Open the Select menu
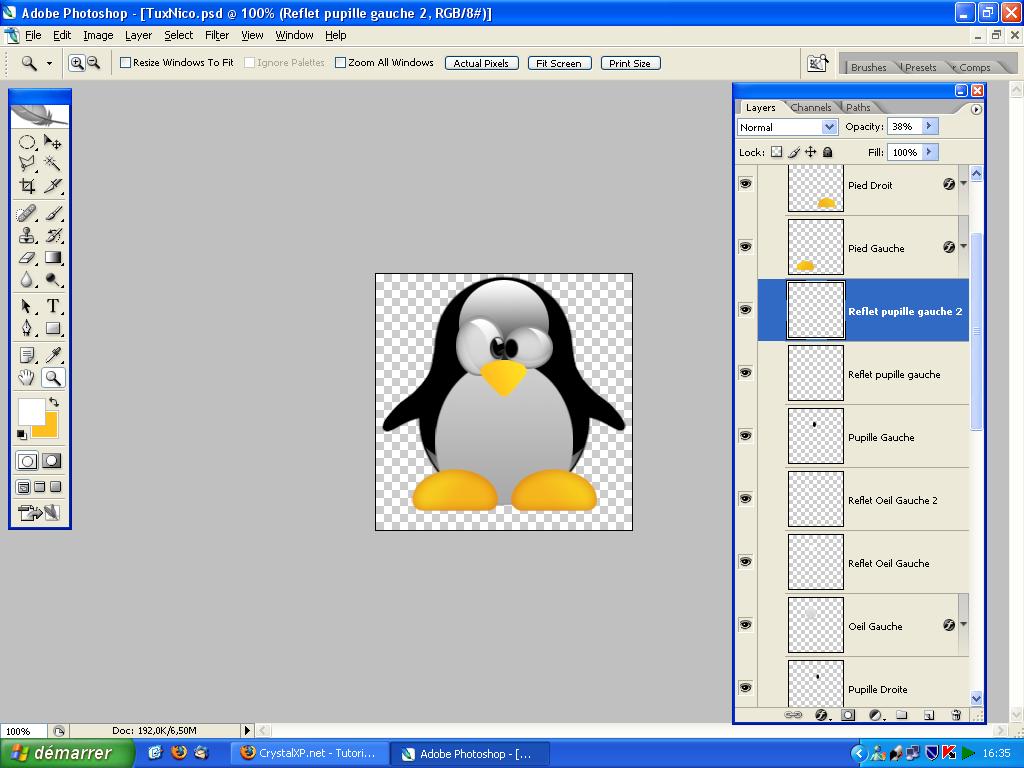Viewport: 1024px width, 768px height. coord(178,35)
